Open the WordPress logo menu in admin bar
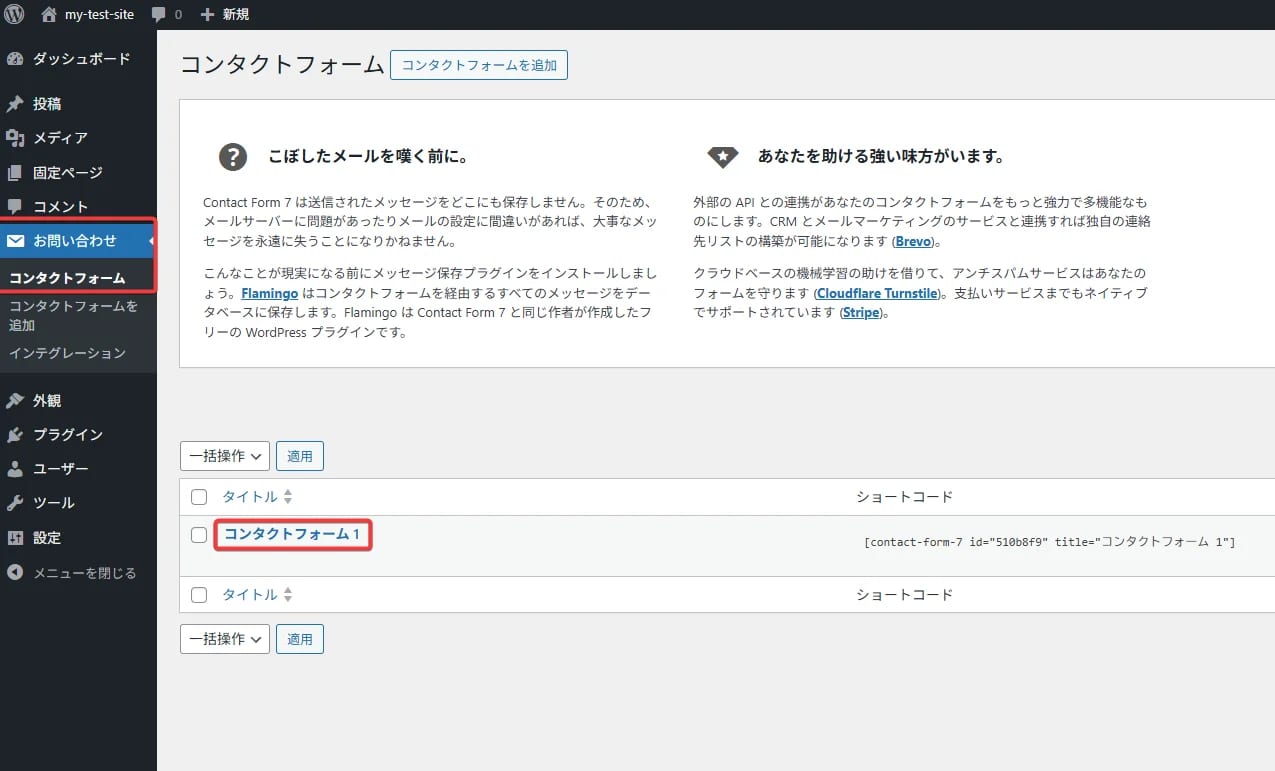The image size is (1275, 771). point(14,14)
